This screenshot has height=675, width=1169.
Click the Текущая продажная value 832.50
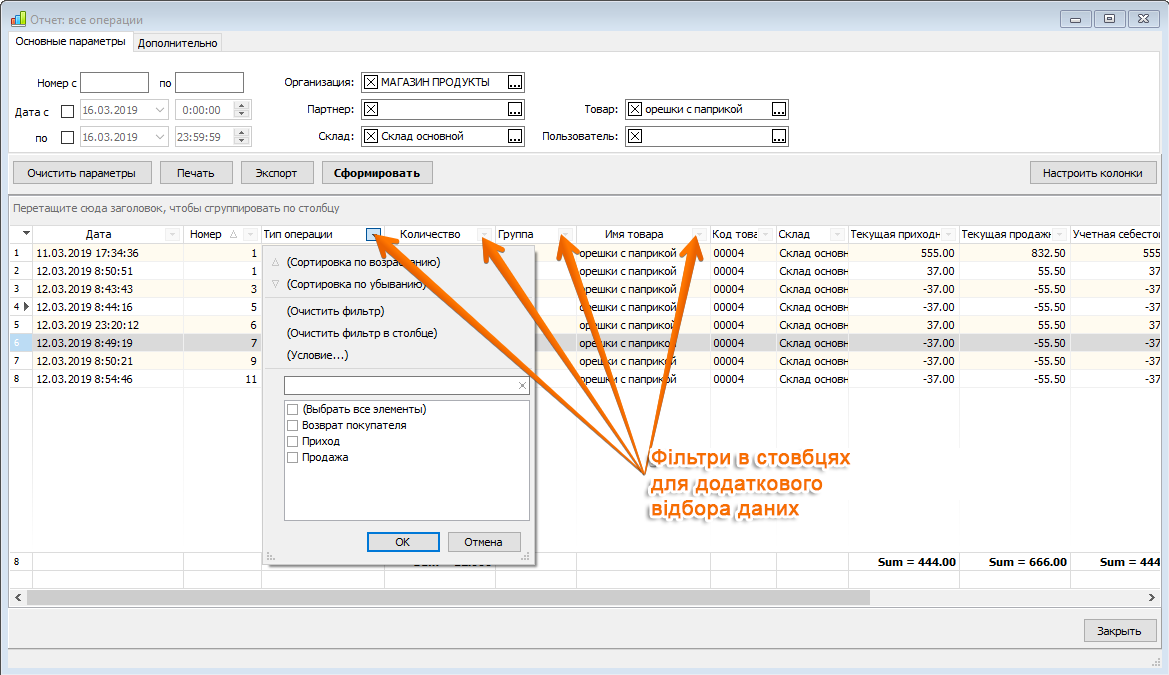pos(1048,253)
